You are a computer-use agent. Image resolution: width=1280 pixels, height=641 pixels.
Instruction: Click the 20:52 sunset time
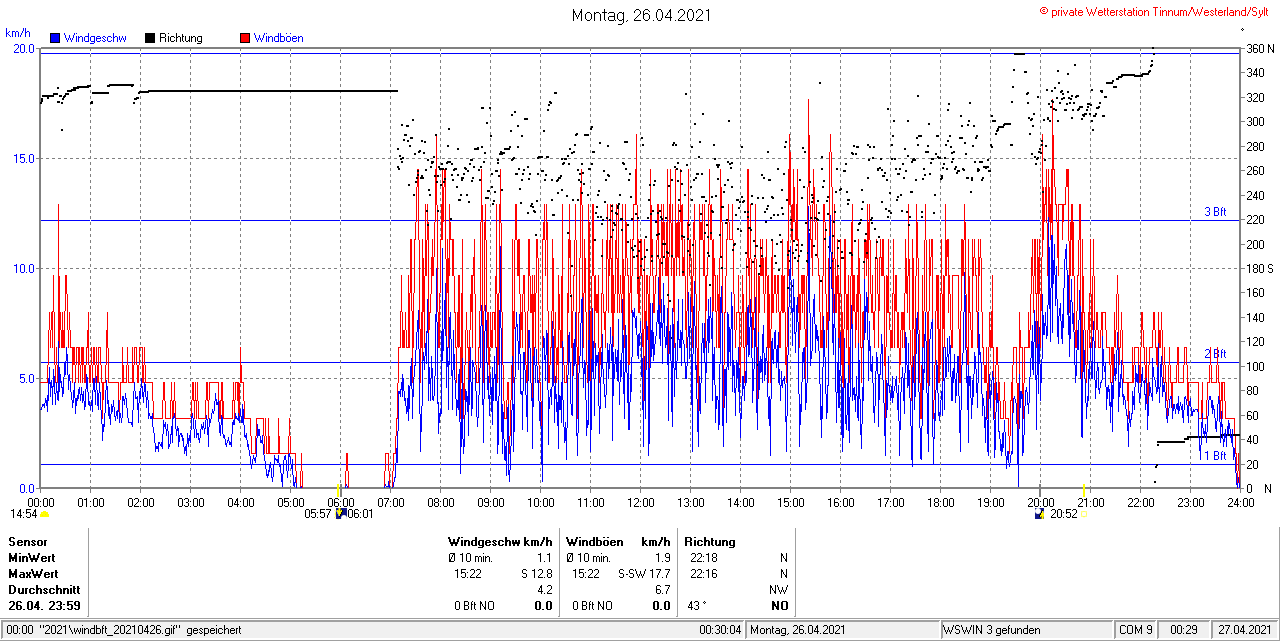(1063, 514)
